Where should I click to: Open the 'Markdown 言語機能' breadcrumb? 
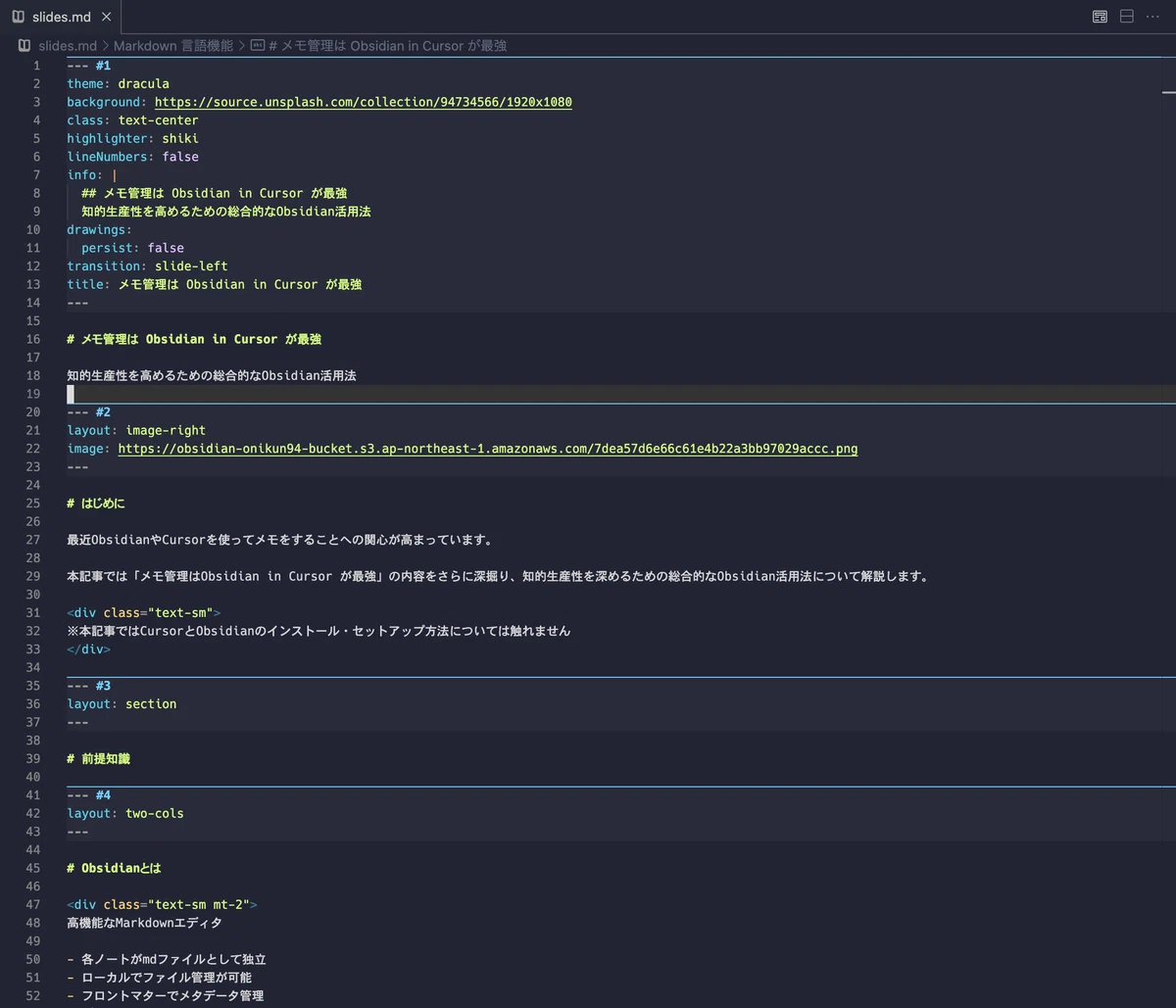pos(173,46)
